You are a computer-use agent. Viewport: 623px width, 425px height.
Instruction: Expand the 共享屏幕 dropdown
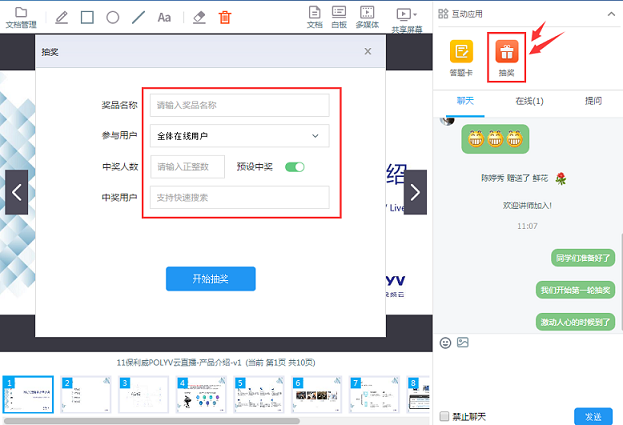click(x=403, y=16)
